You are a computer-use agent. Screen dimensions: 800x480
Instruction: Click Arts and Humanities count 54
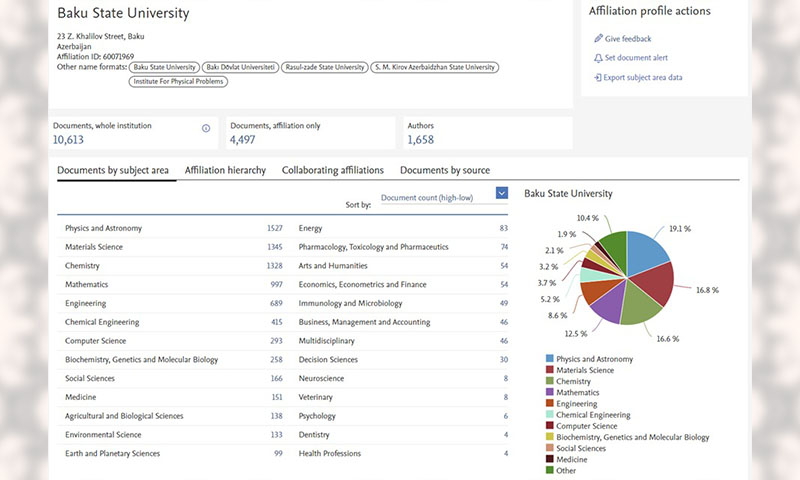click(504, 266)
